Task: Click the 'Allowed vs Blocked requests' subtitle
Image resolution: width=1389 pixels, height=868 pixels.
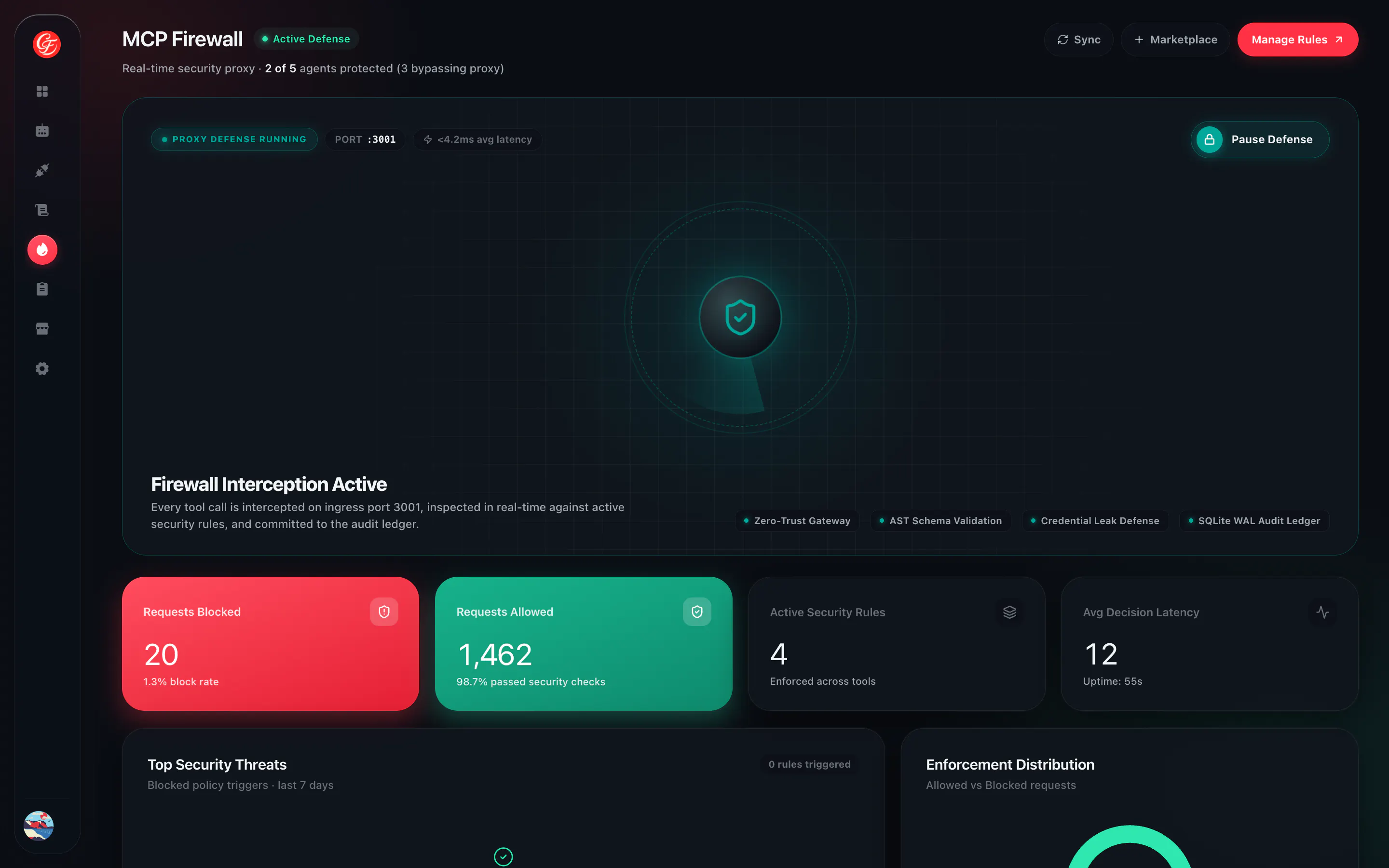Action: (1001, 785)
